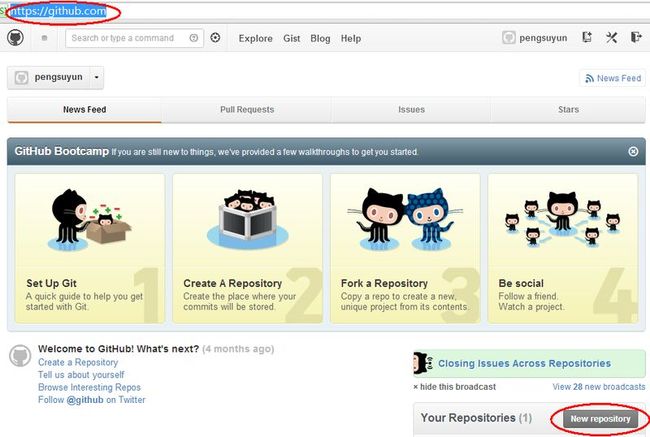Dismiss the GitHub Bootcamp banner
The image size is (650, 437).
[x=633, y=151]
